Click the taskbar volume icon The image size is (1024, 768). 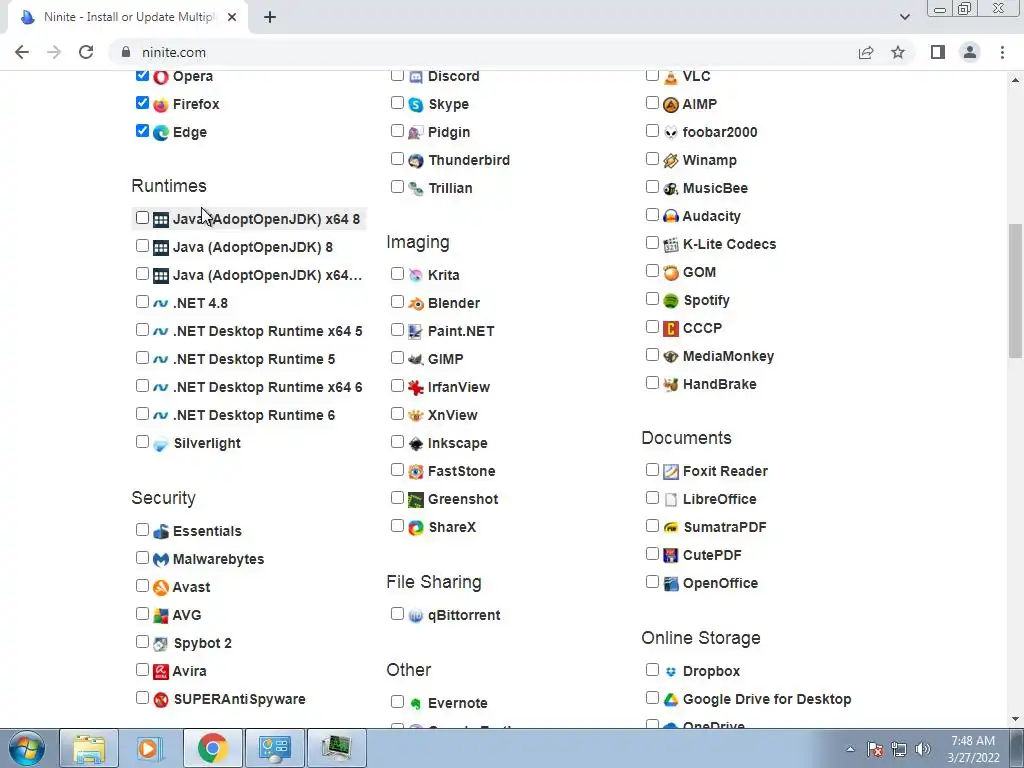point(923,749)
